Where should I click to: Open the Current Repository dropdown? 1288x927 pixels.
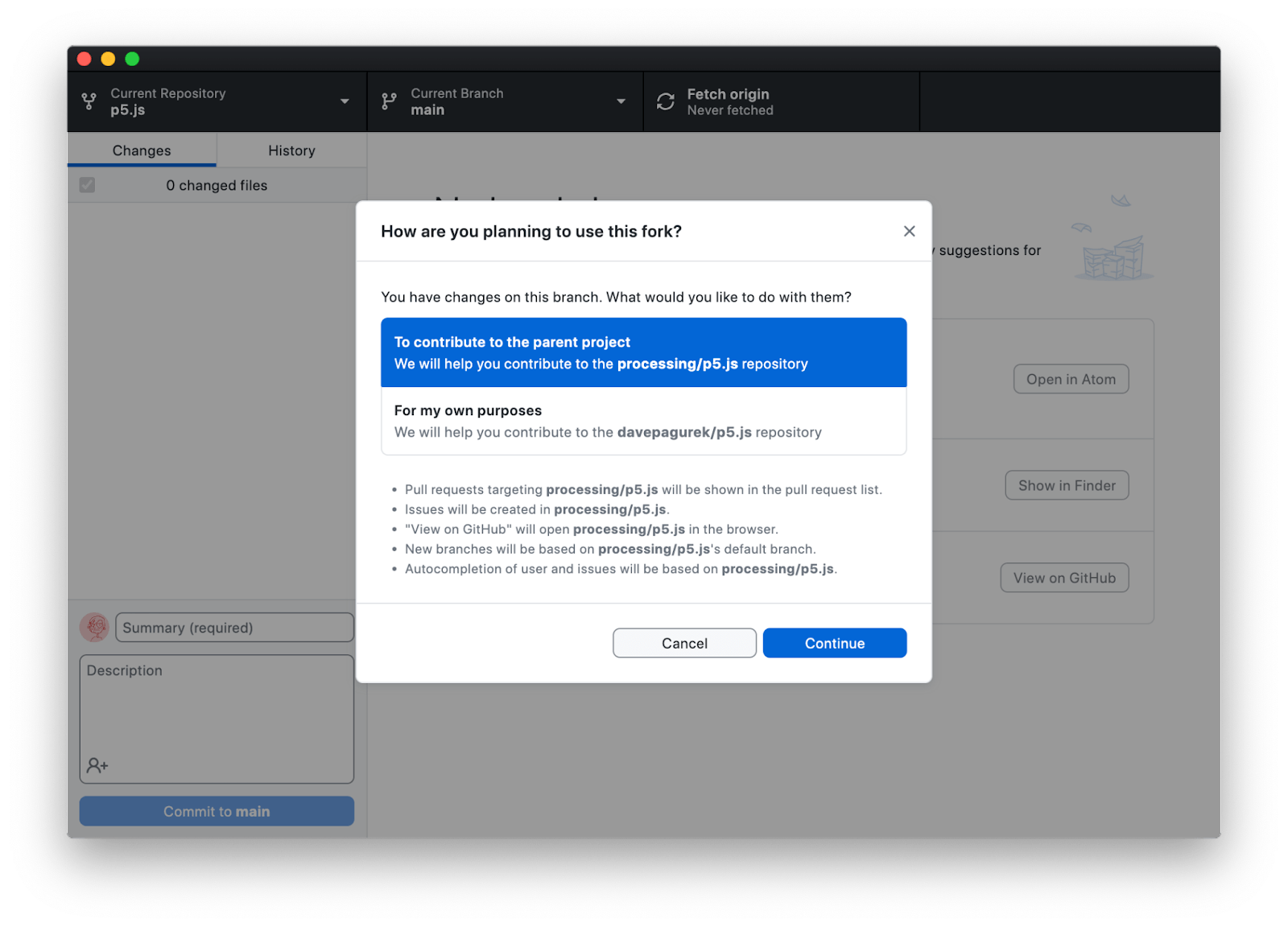pyautogui.click(x=345, y=101)
